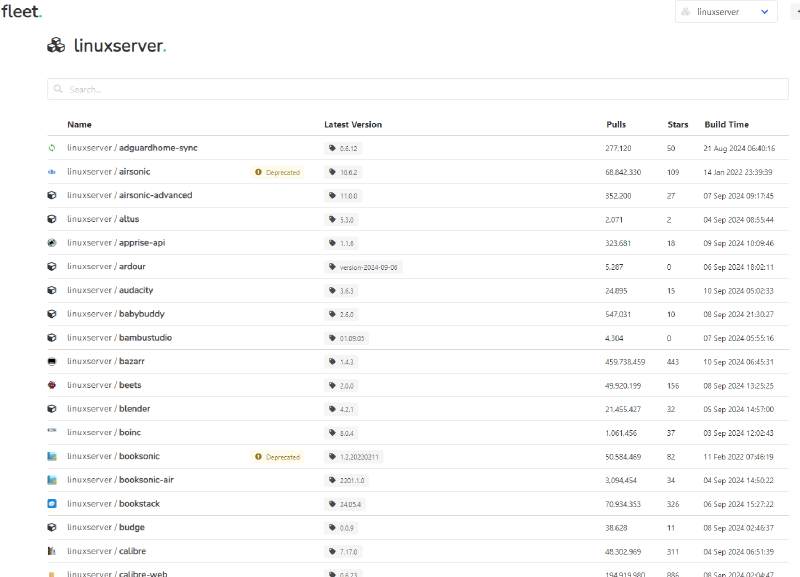Click the boinc row icon
Viewport: 800px width, 577px height.
(x=52, y=431)
